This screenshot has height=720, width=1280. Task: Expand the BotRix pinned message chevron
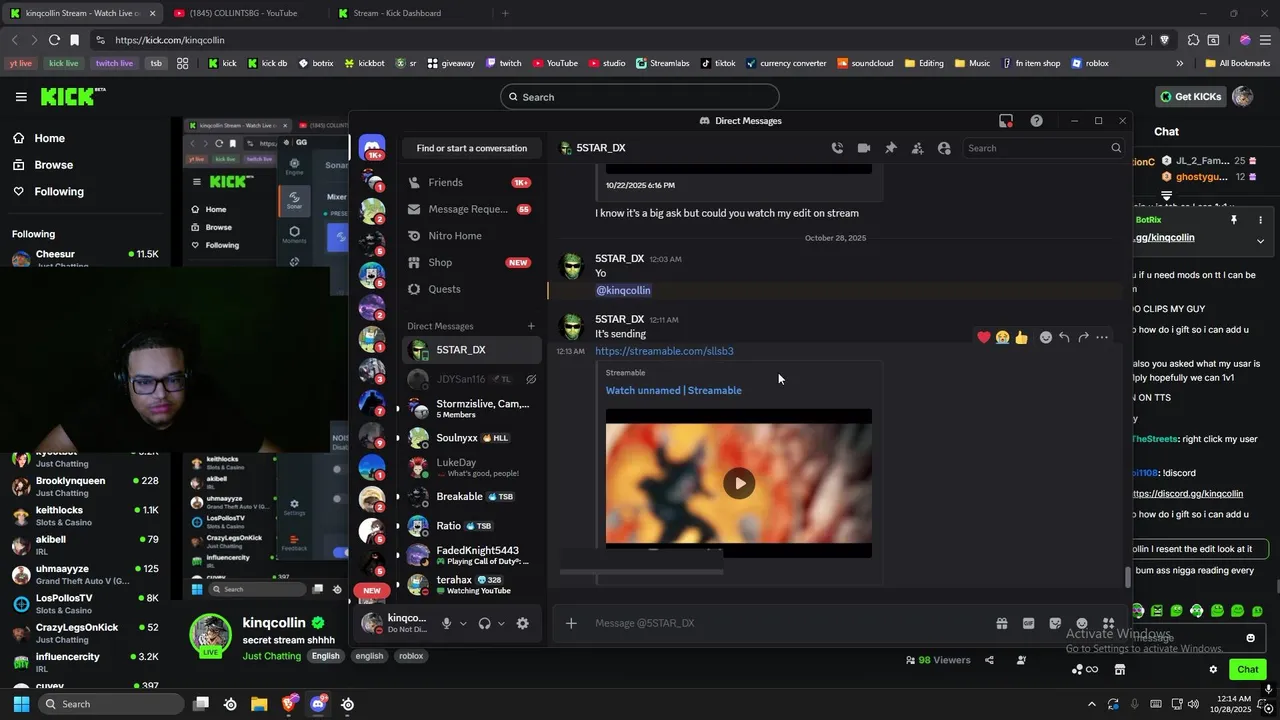(x=1260, y=241)
